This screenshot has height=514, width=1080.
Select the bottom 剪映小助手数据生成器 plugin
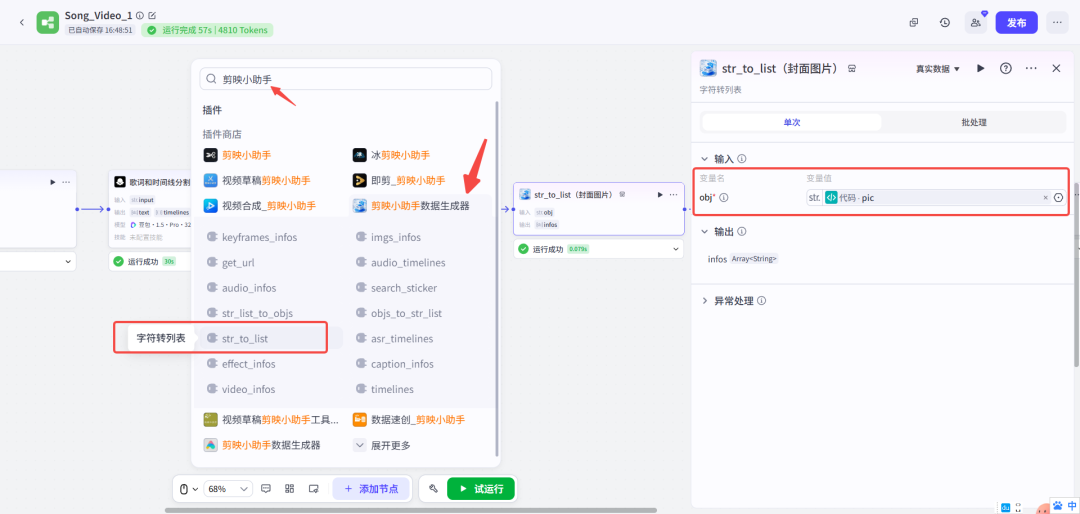(x=262, y=445)
